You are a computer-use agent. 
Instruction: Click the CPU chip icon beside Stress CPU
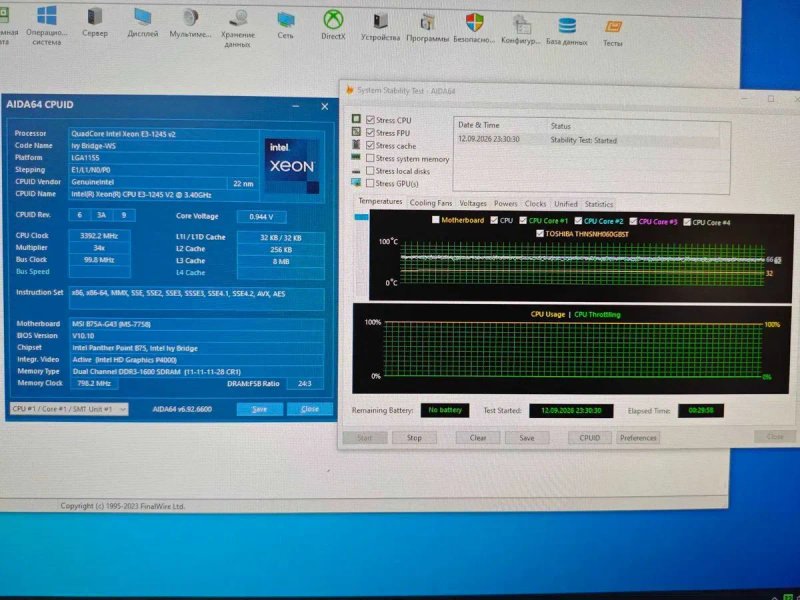(356, 119)
